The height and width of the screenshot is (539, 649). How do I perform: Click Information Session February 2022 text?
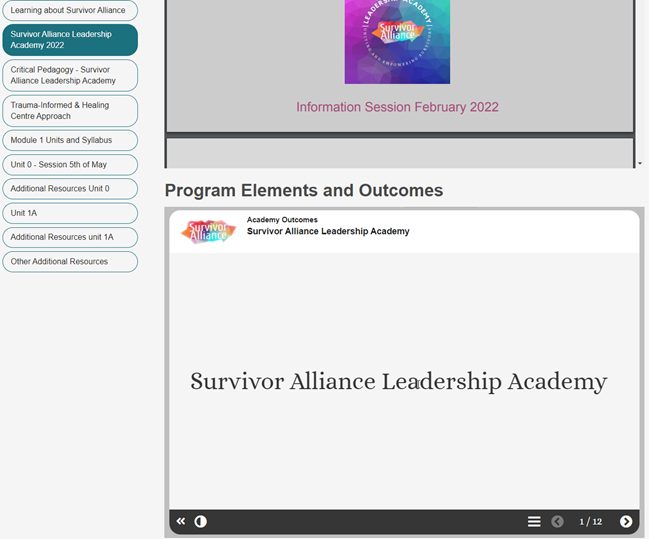[x=397, y=107]
